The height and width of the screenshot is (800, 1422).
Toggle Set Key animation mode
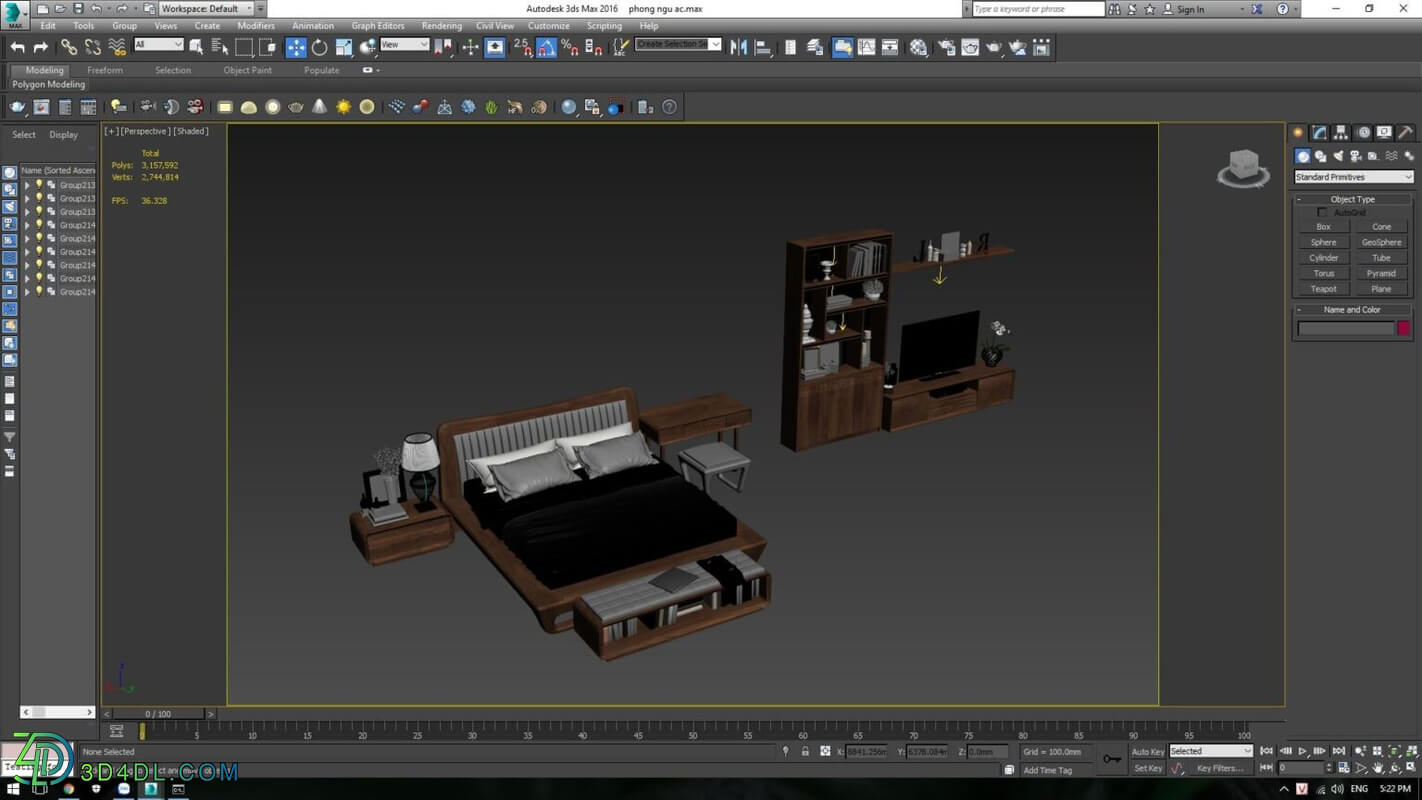point(1147,768)
